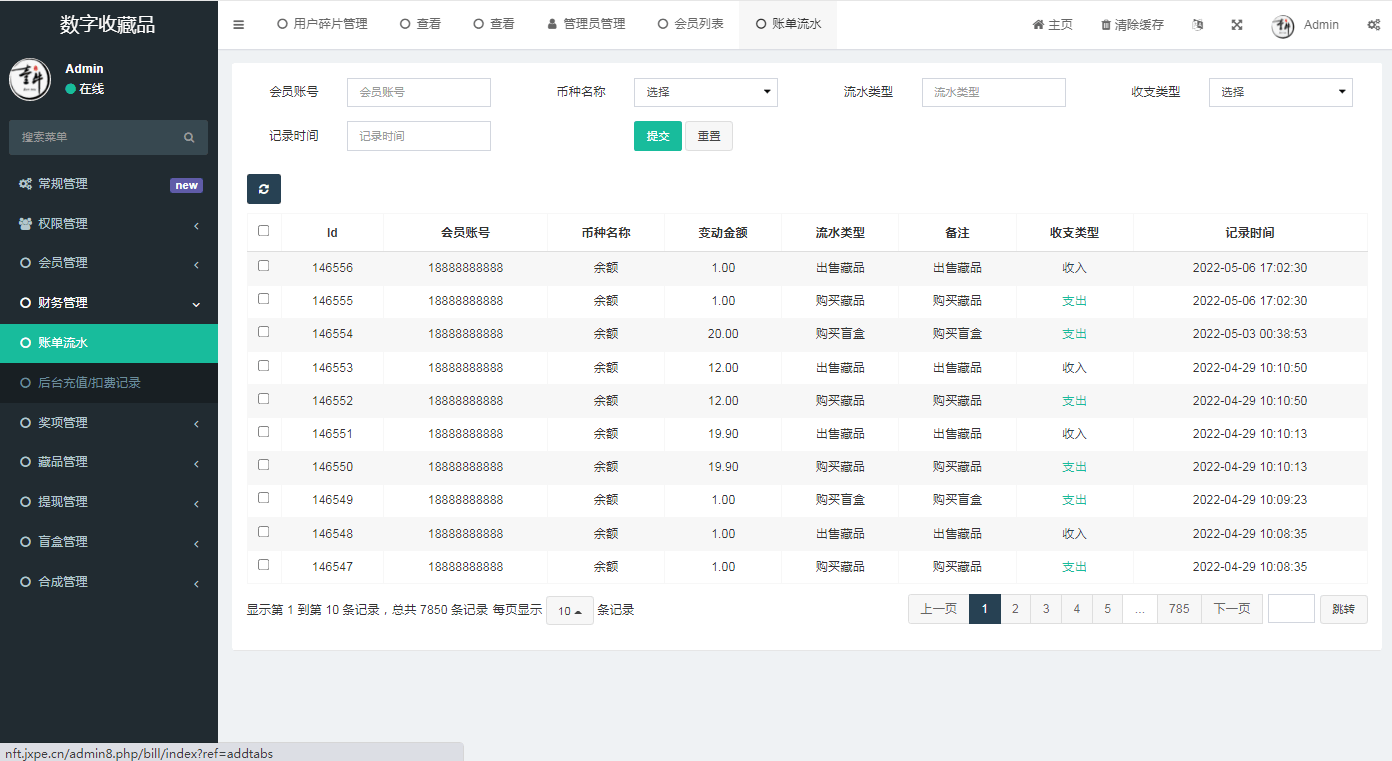
Task: Toggle the select-all checkbox in table header
Action: coord(264,231)
